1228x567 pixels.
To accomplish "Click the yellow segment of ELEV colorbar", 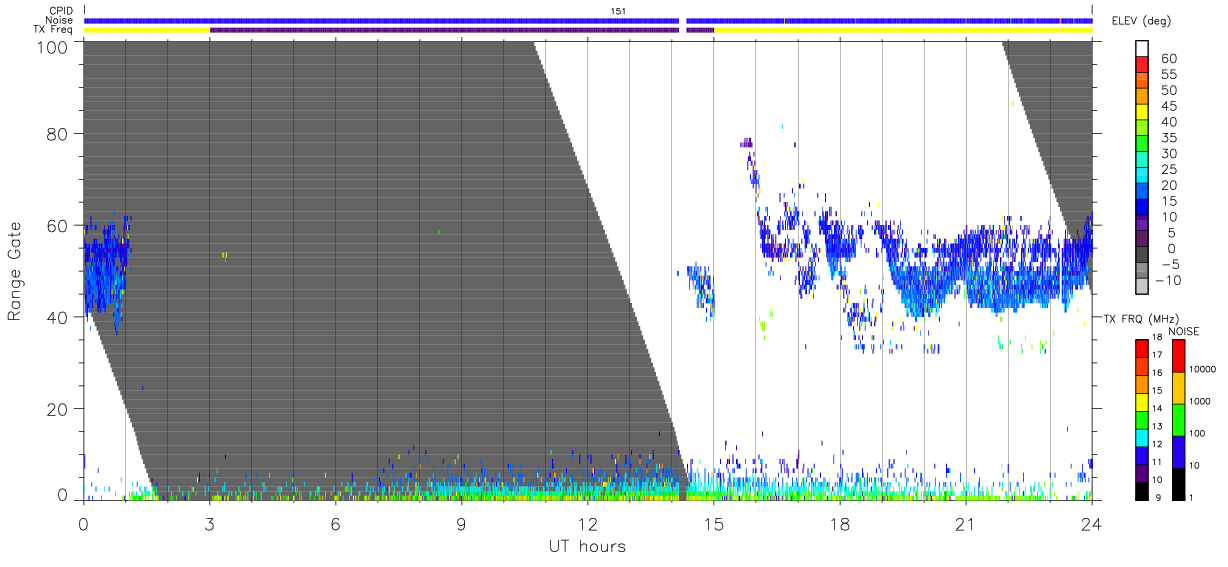I will pyautogui.click(x=1143, y=113).
